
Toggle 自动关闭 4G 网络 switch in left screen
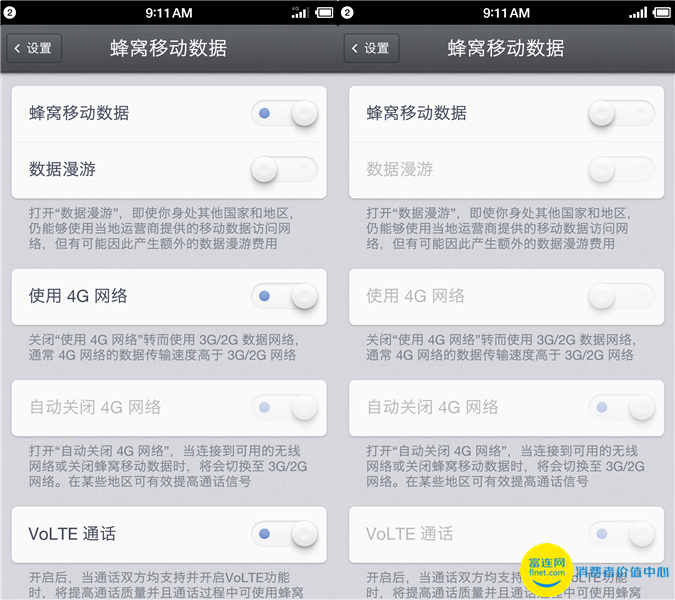tap(285, 407)
